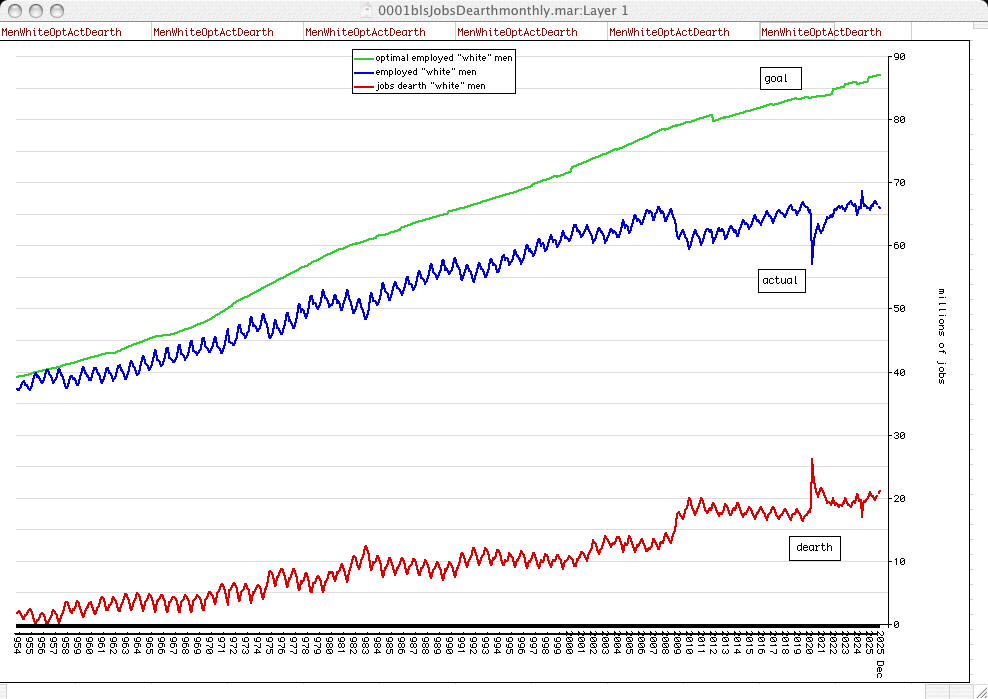The width and height of the screenshot is (988, 699).
Task: Choose the fifth MenWhiteOptActDearth tab
Action: [x=669, y=32]
